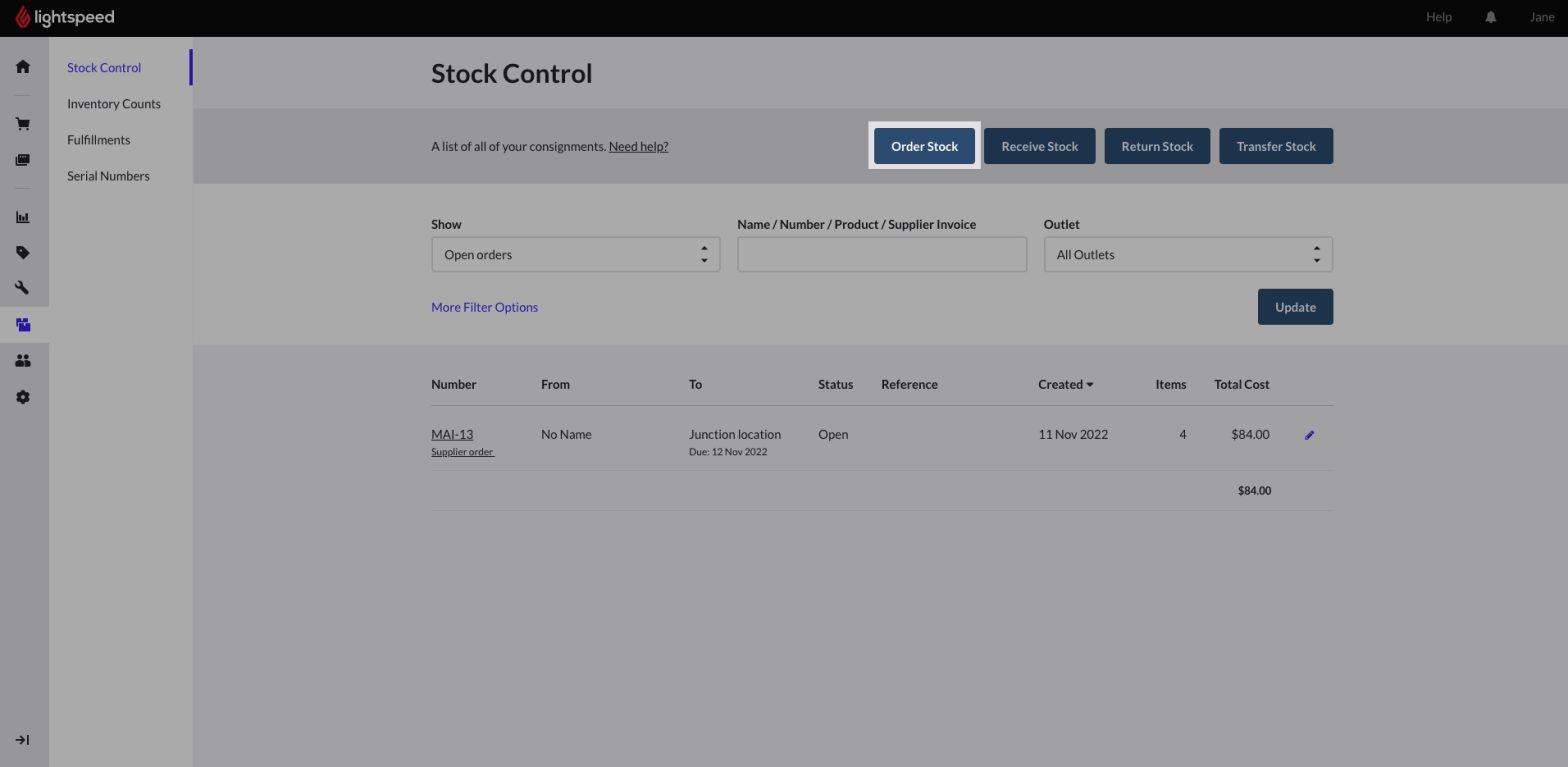Open Serial Numbers in side menu
The height and width of the screenshot is (767, 1568).
[x=108, y=176]
